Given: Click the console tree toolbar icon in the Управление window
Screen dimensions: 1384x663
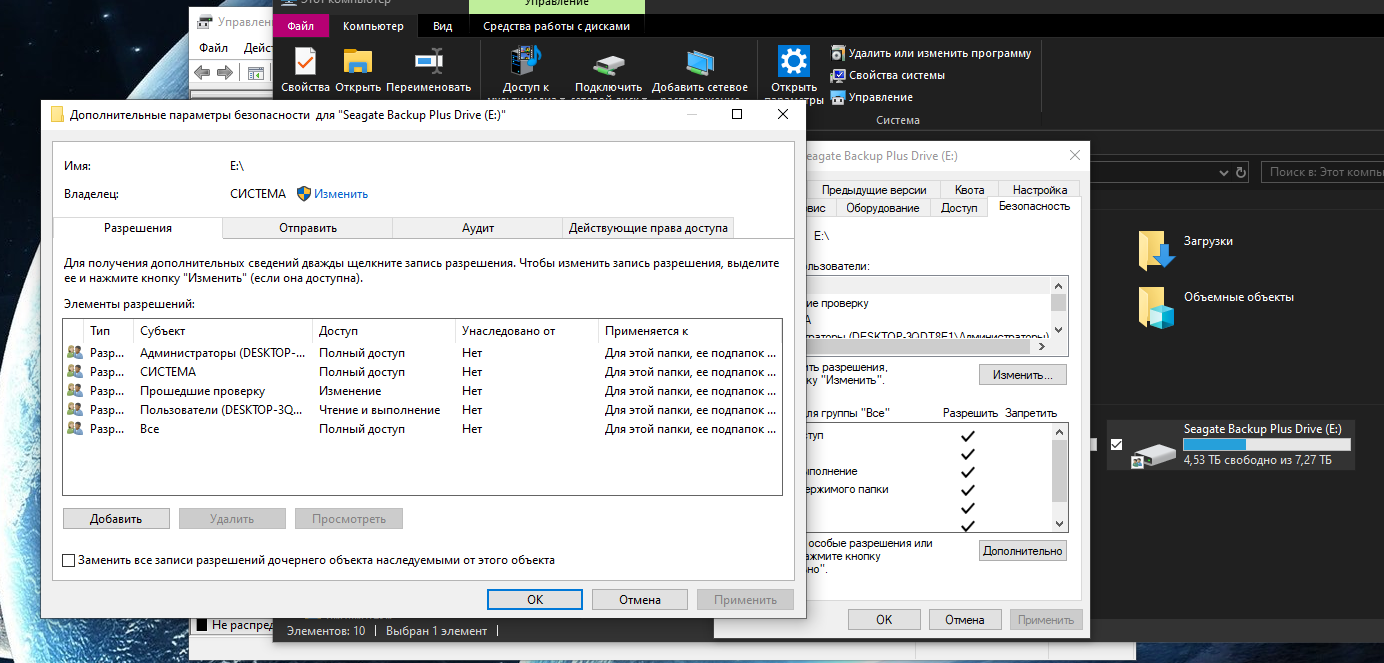Looking at the screenshot, I should point(257,72).
